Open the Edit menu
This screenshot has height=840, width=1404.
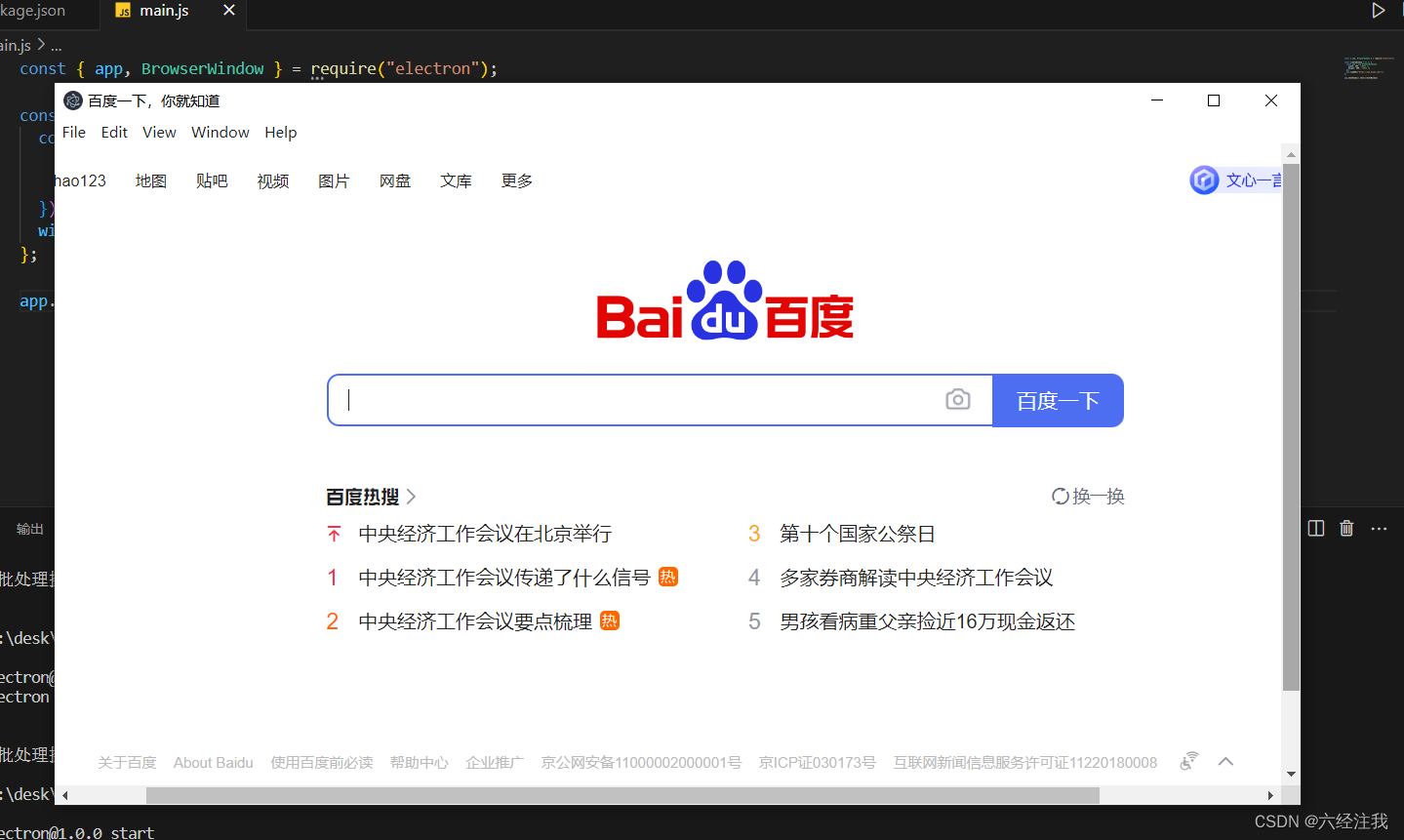(x=114, y=133)
